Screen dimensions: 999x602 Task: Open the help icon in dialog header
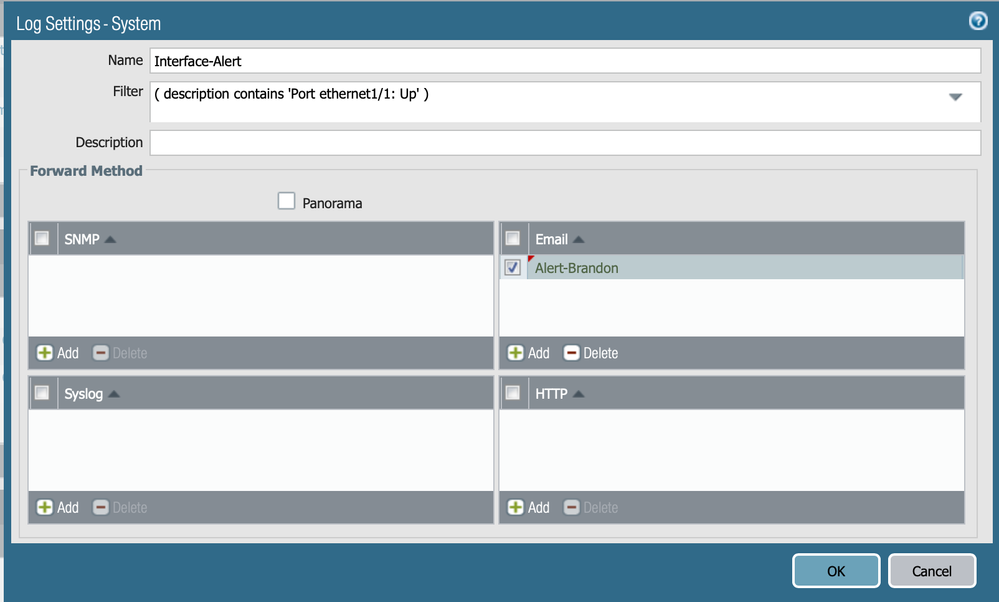tap(978, 21)
